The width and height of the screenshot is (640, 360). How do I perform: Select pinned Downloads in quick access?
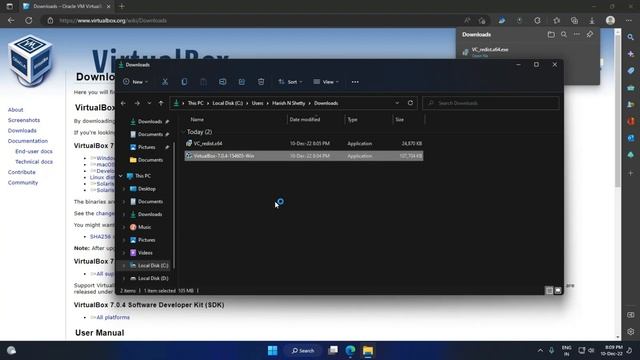149,122
